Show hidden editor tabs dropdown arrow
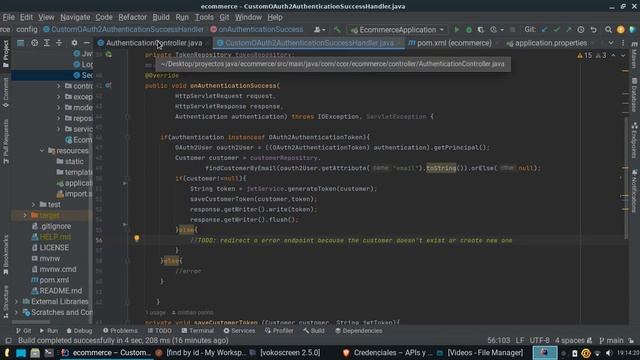 click(611, 43)
